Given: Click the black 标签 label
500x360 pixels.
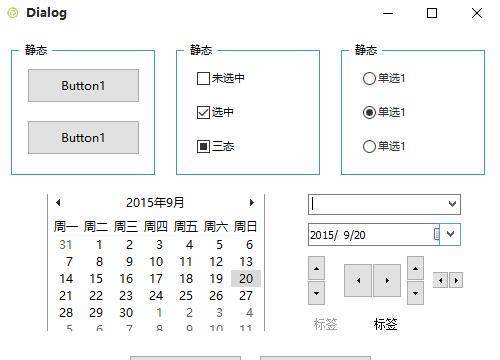Looking at the screenshot, I should [385, 324].
